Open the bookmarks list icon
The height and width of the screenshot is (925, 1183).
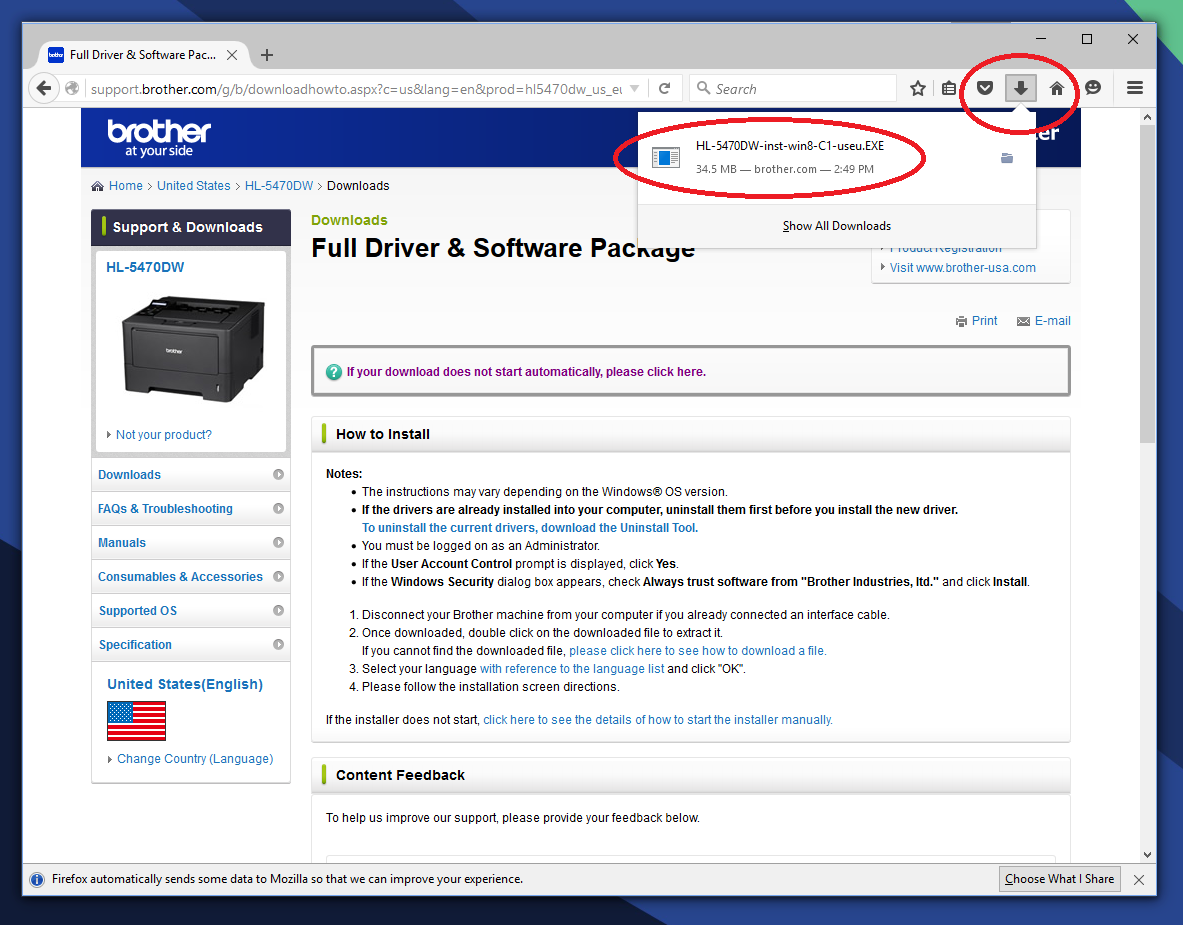pos(949,88)
